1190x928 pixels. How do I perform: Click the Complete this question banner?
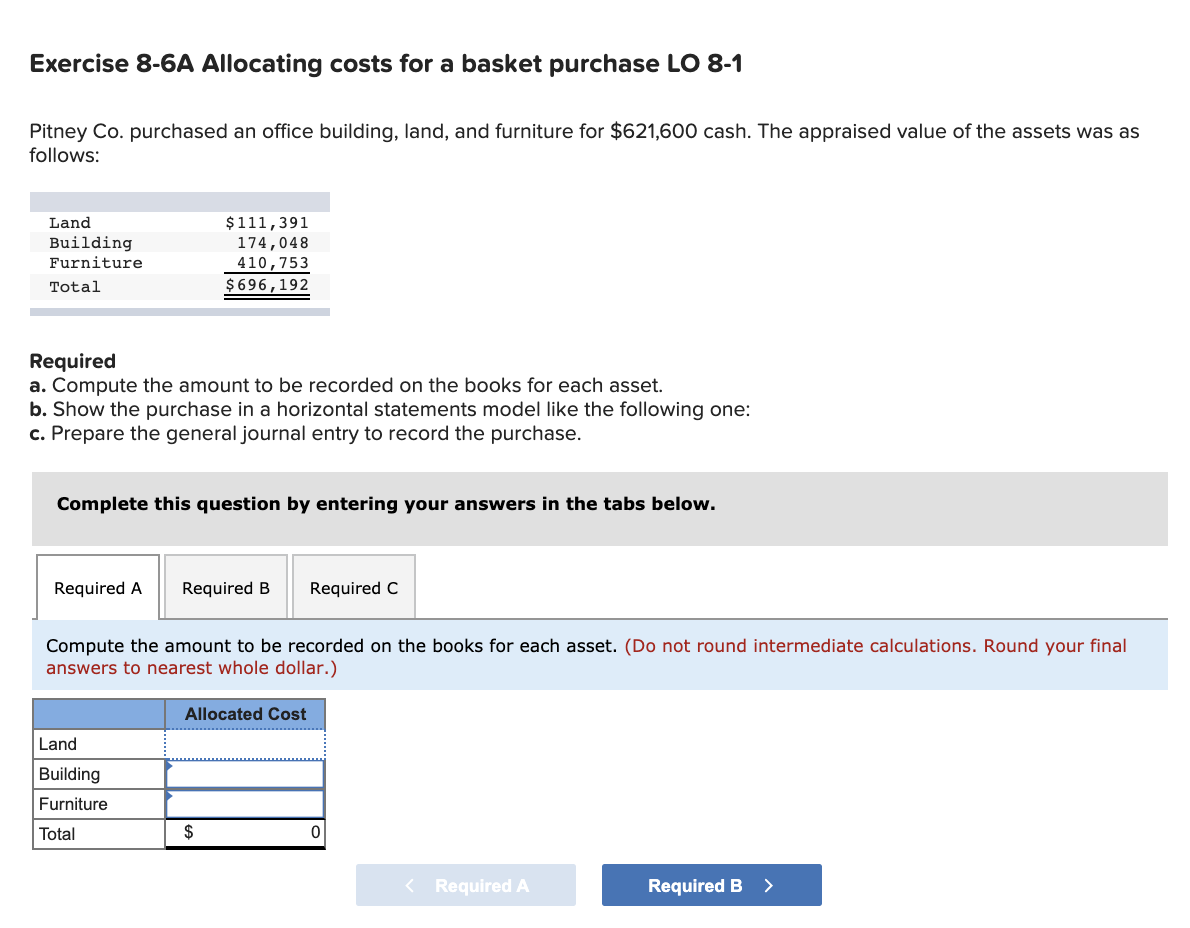coord(385,503)
